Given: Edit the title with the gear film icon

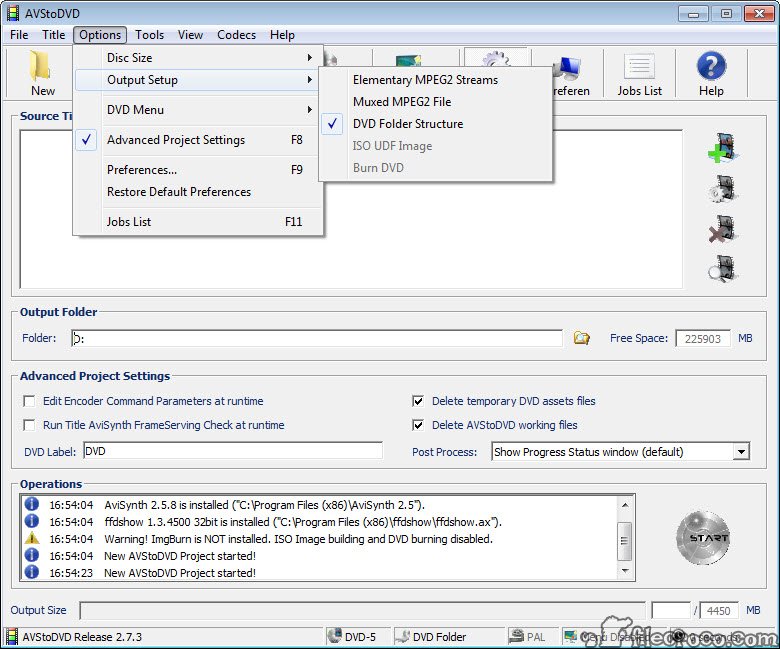Looking at the screenshot, I should point(723,188).
